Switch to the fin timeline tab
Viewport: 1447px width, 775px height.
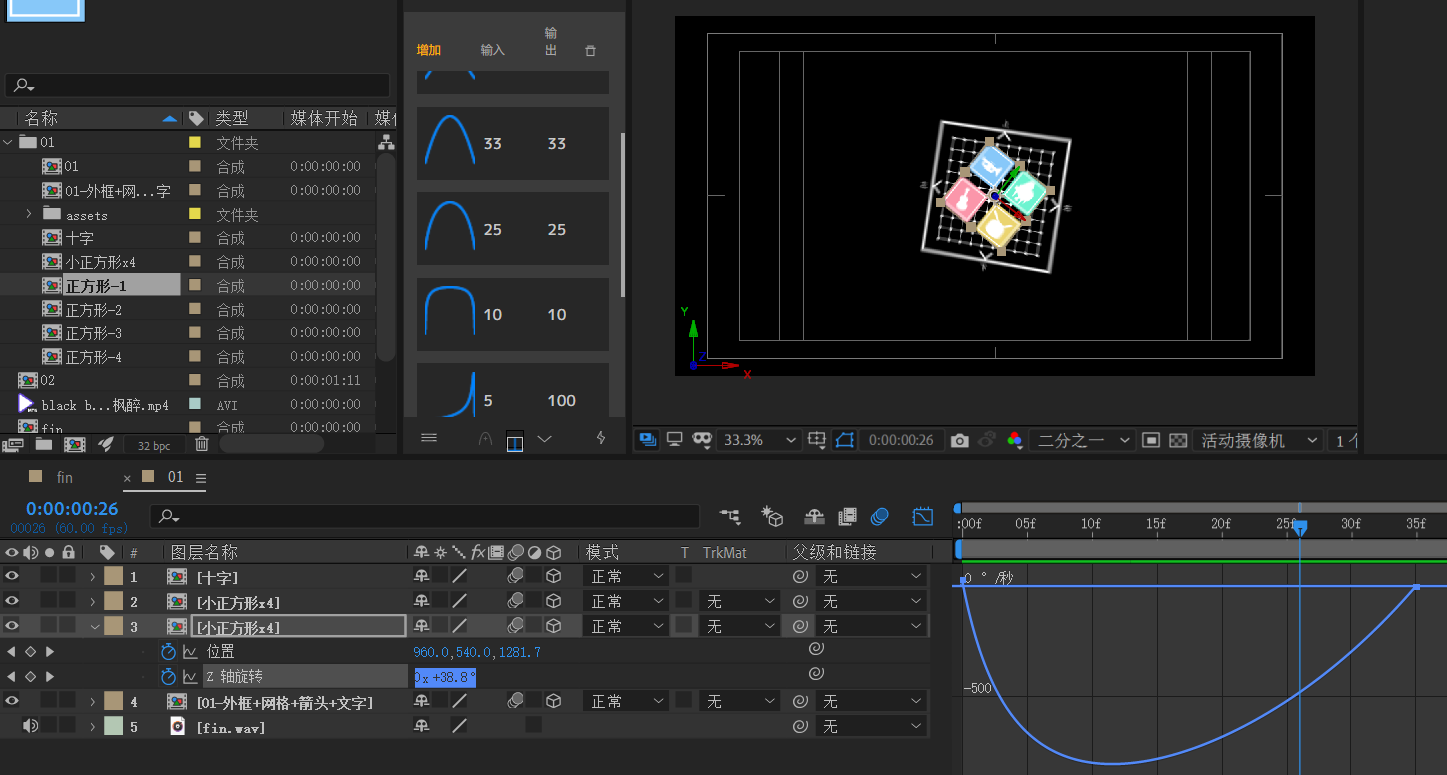point(64,477)
